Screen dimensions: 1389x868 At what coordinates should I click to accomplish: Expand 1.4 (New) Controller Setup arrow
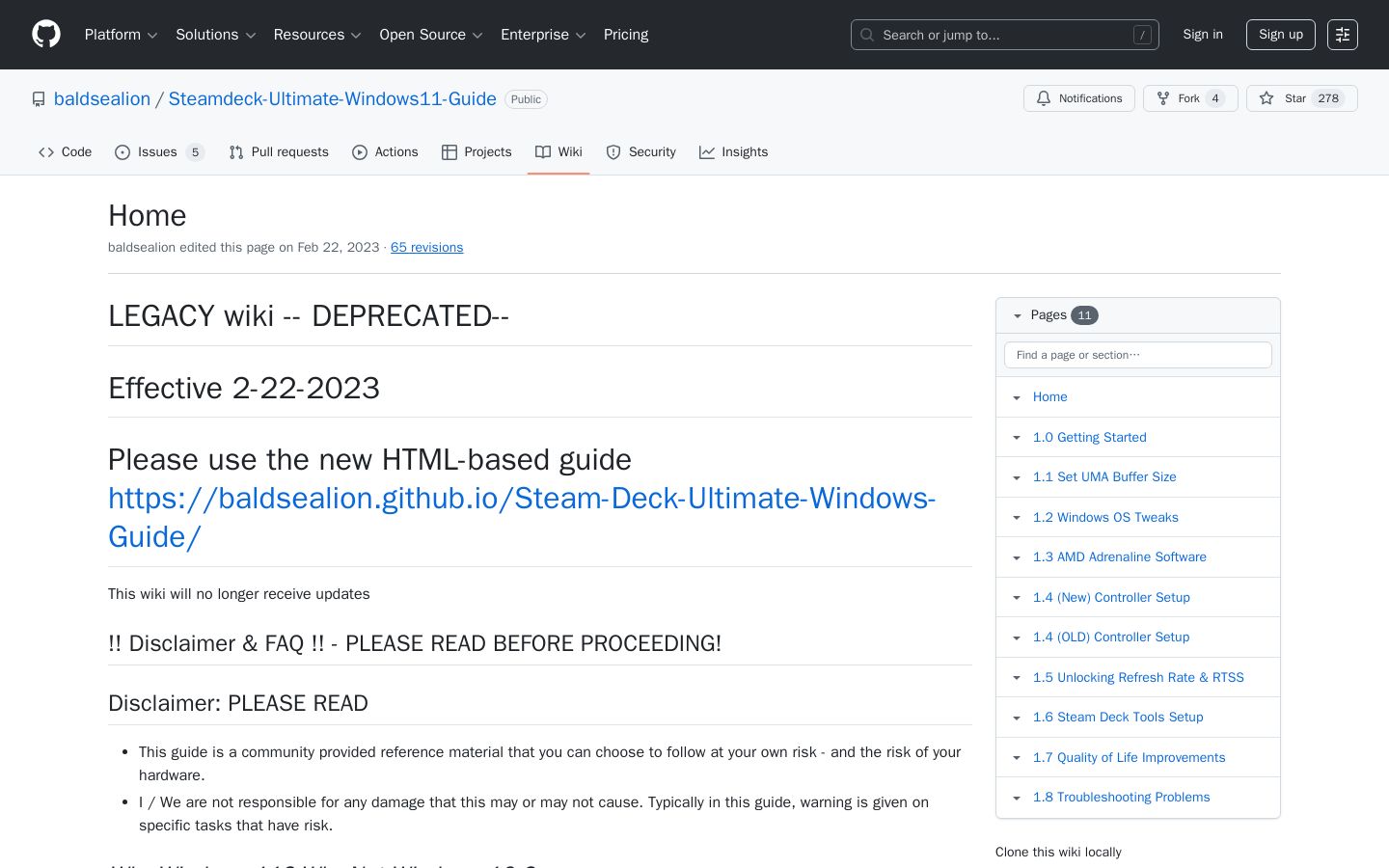pyautogui.click(x=1017, y=598)
